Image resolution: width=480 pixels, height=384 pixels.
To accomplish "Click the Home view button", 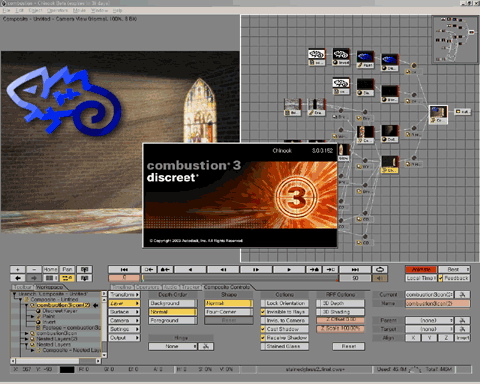I will (x=51, y=269).
